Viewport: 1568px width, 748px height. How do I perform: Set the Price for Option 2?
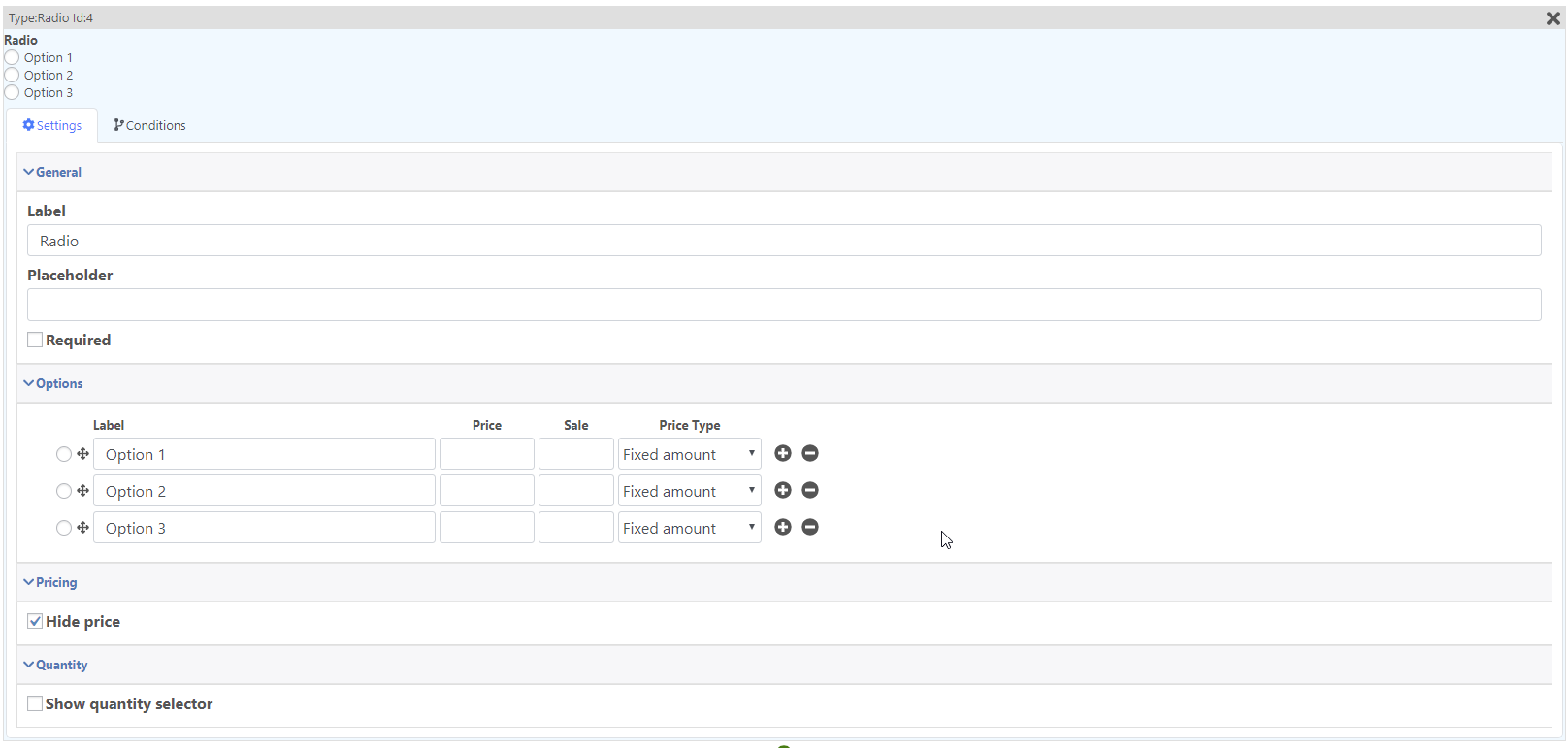487,491
